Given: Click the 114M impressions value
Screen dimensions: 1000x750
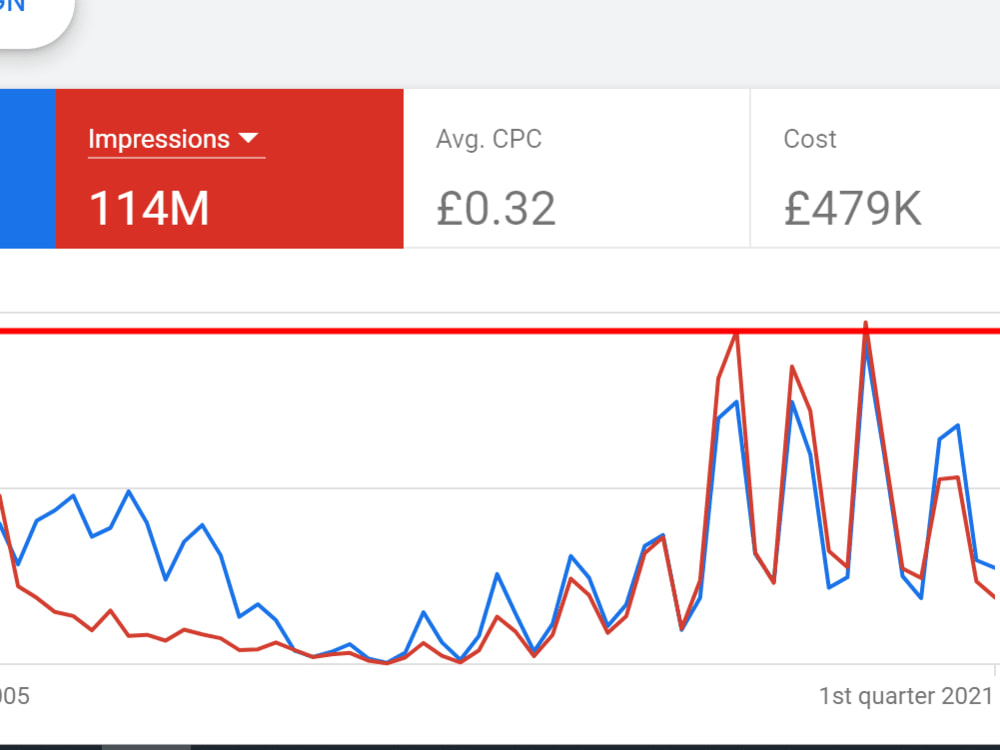Looking at the screenshot, I should coord(149,209).
